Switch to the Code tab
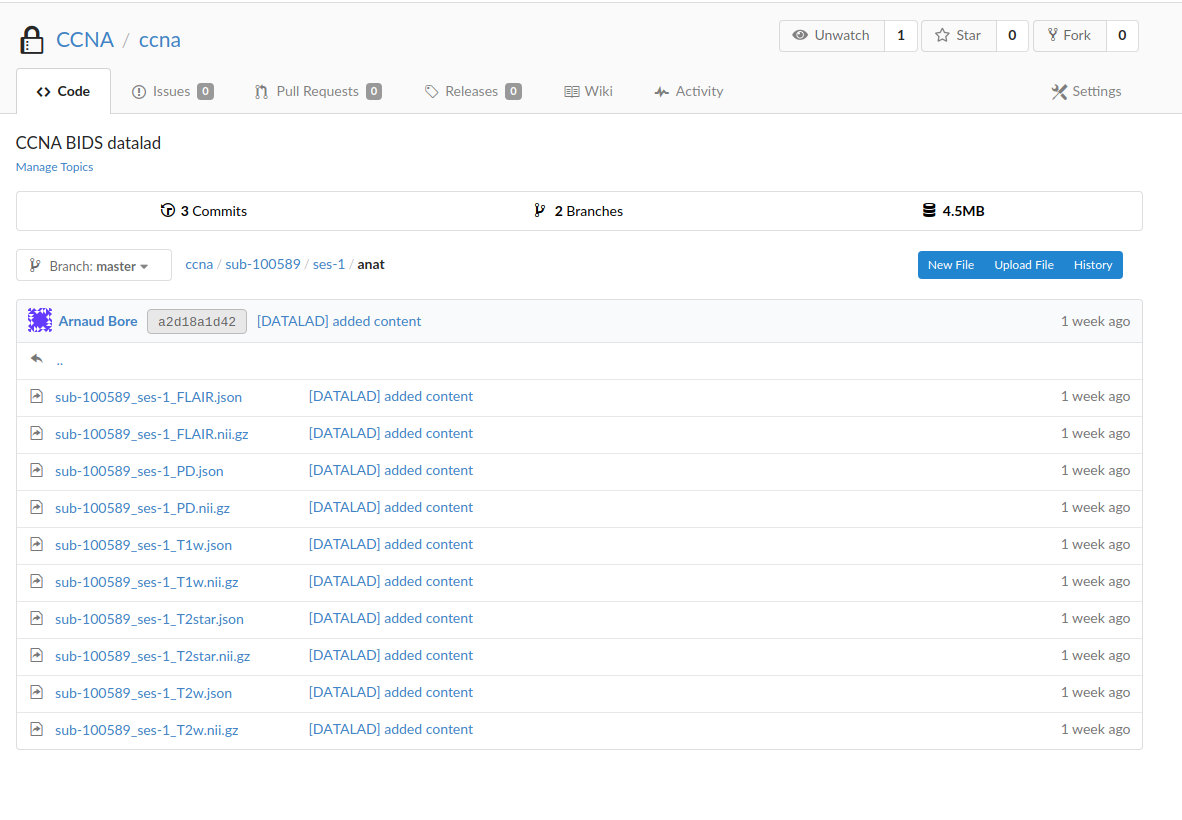Viewport: 1182px width, 820px height. [63, 91]
